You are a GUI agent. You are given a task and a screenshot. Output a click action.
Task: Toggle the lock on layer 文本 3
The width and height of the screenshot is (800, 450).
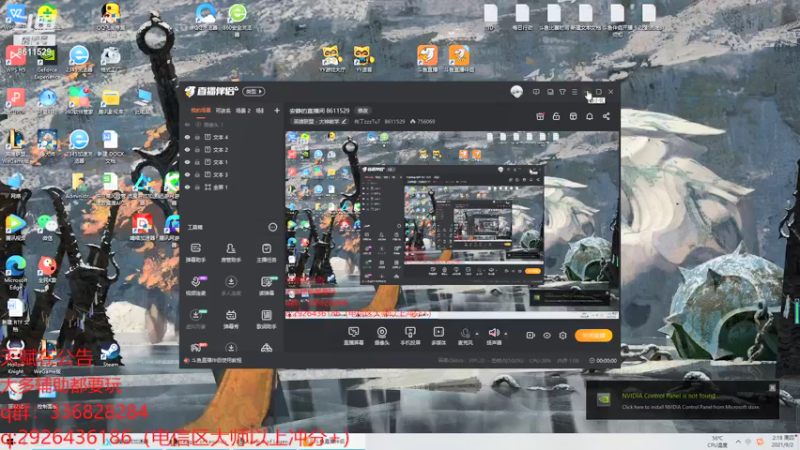pos(197,175)
